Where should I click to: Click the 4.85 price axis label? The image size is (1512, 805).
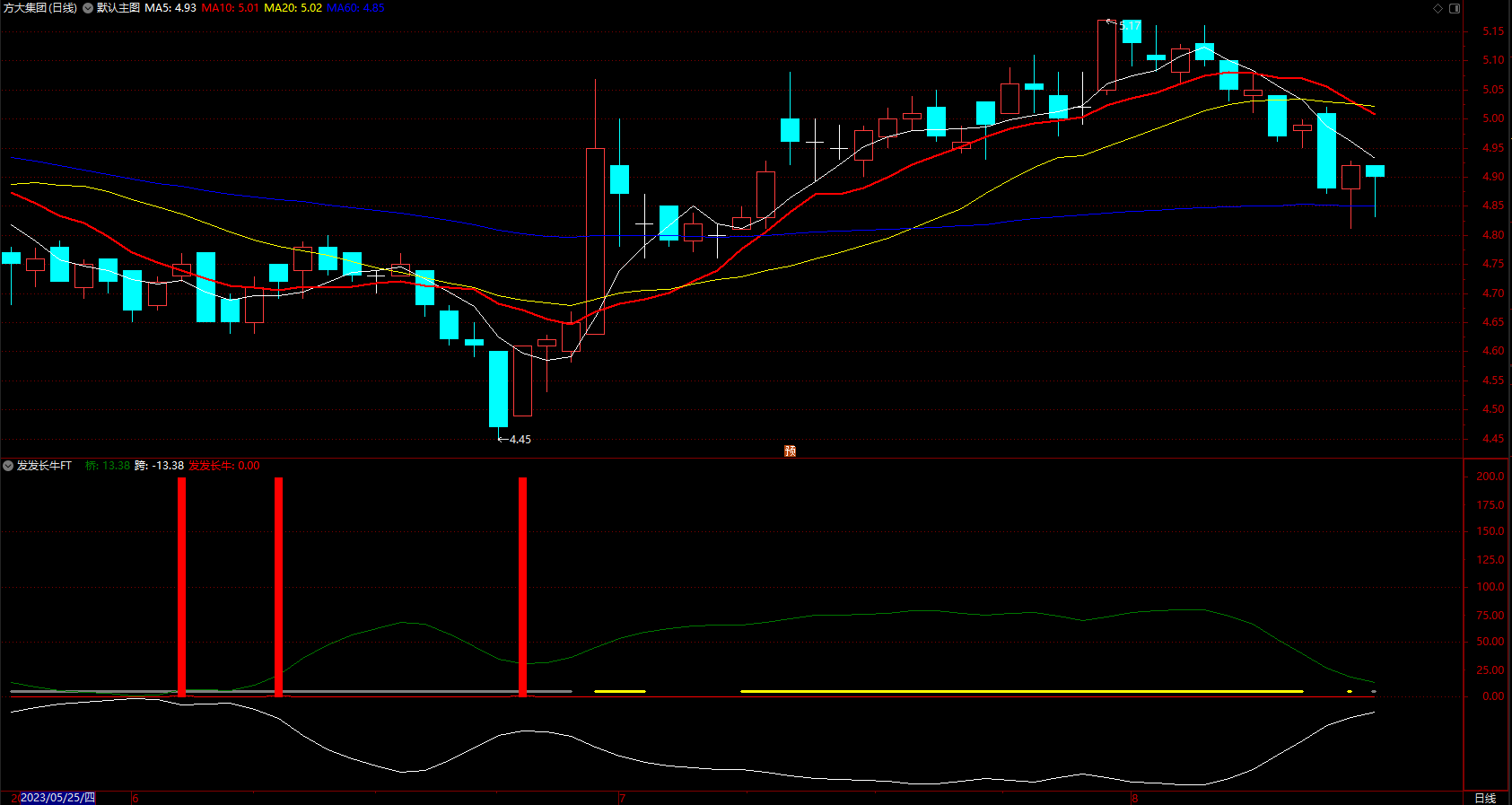[1493, 206]
